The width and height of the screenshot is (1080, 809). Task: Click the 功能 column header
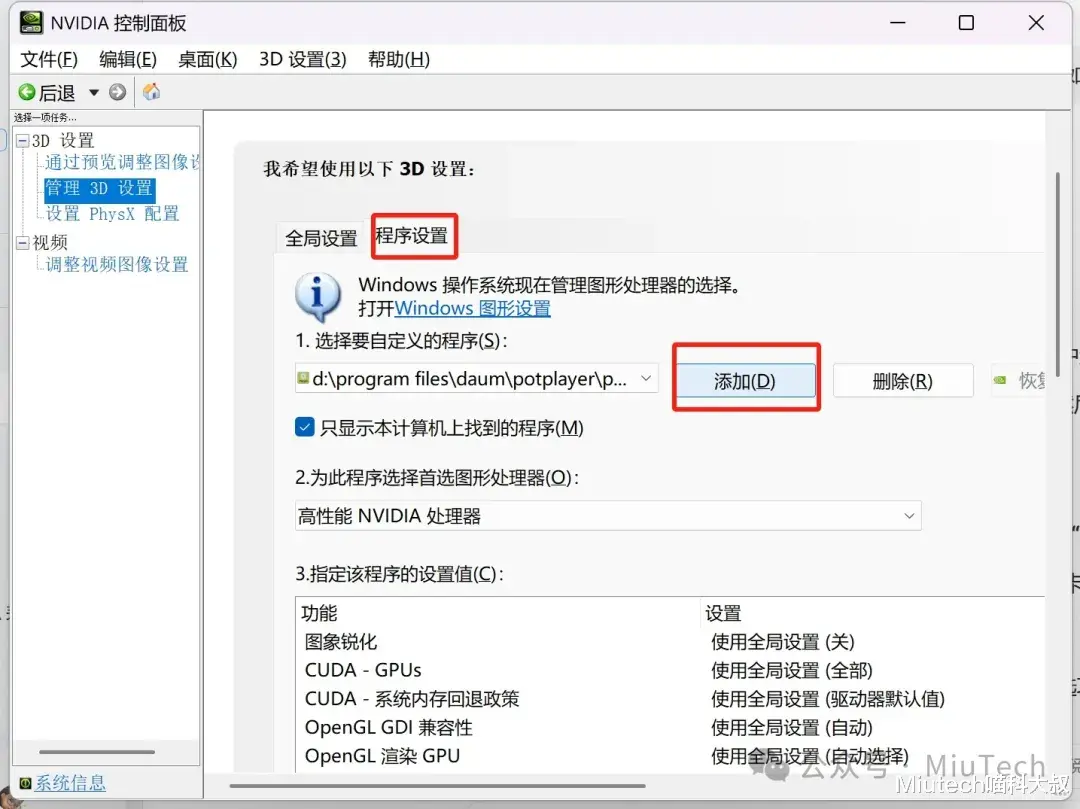(319, 613)
